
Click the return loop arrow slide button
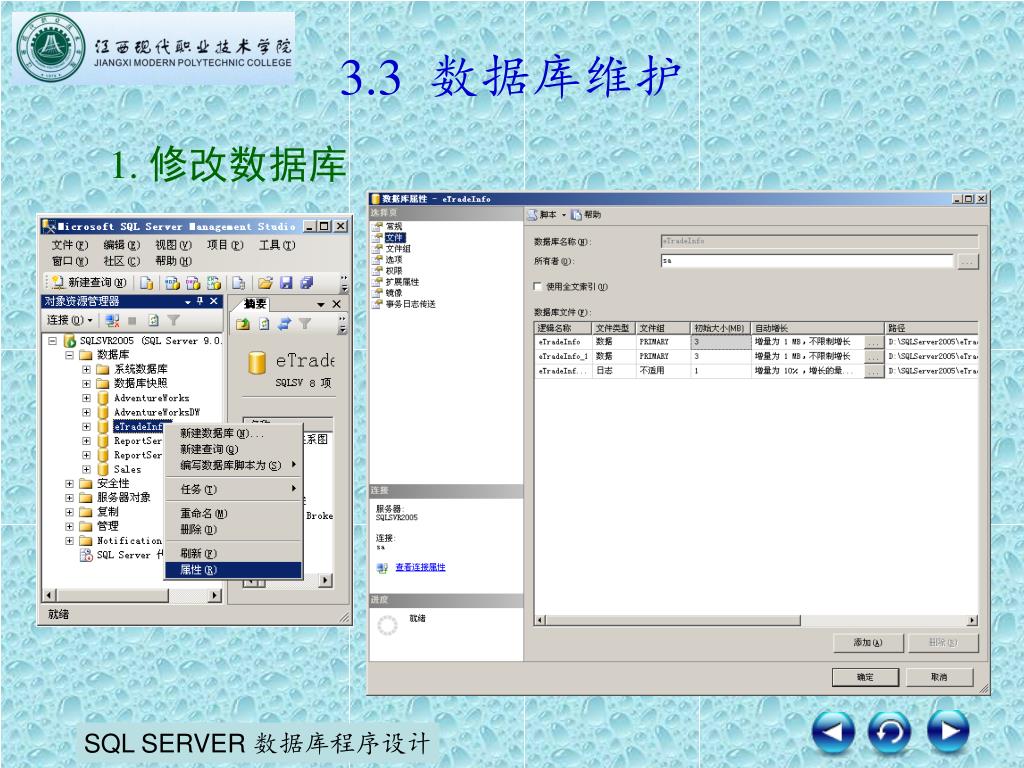pos(889,731)
